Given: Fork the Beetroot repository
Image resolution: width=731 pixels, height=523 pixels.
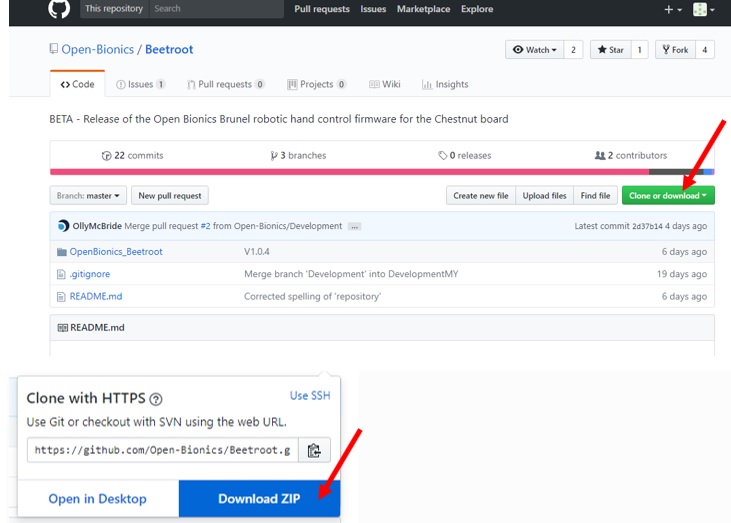Looking at the screenshot, I should pyautogui.click(x=675, y=50).
